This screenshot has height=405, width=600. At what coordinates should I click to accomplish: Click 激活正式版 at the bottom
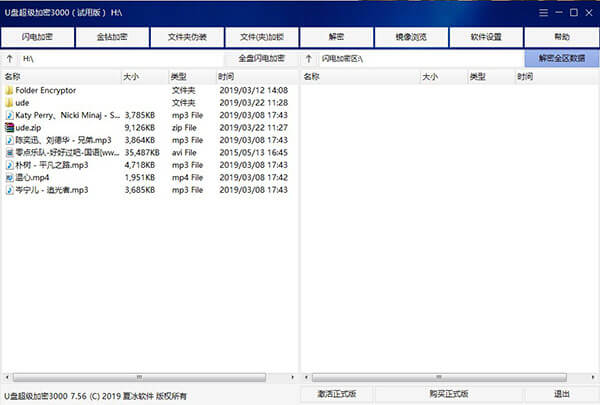tap(337, 394)
